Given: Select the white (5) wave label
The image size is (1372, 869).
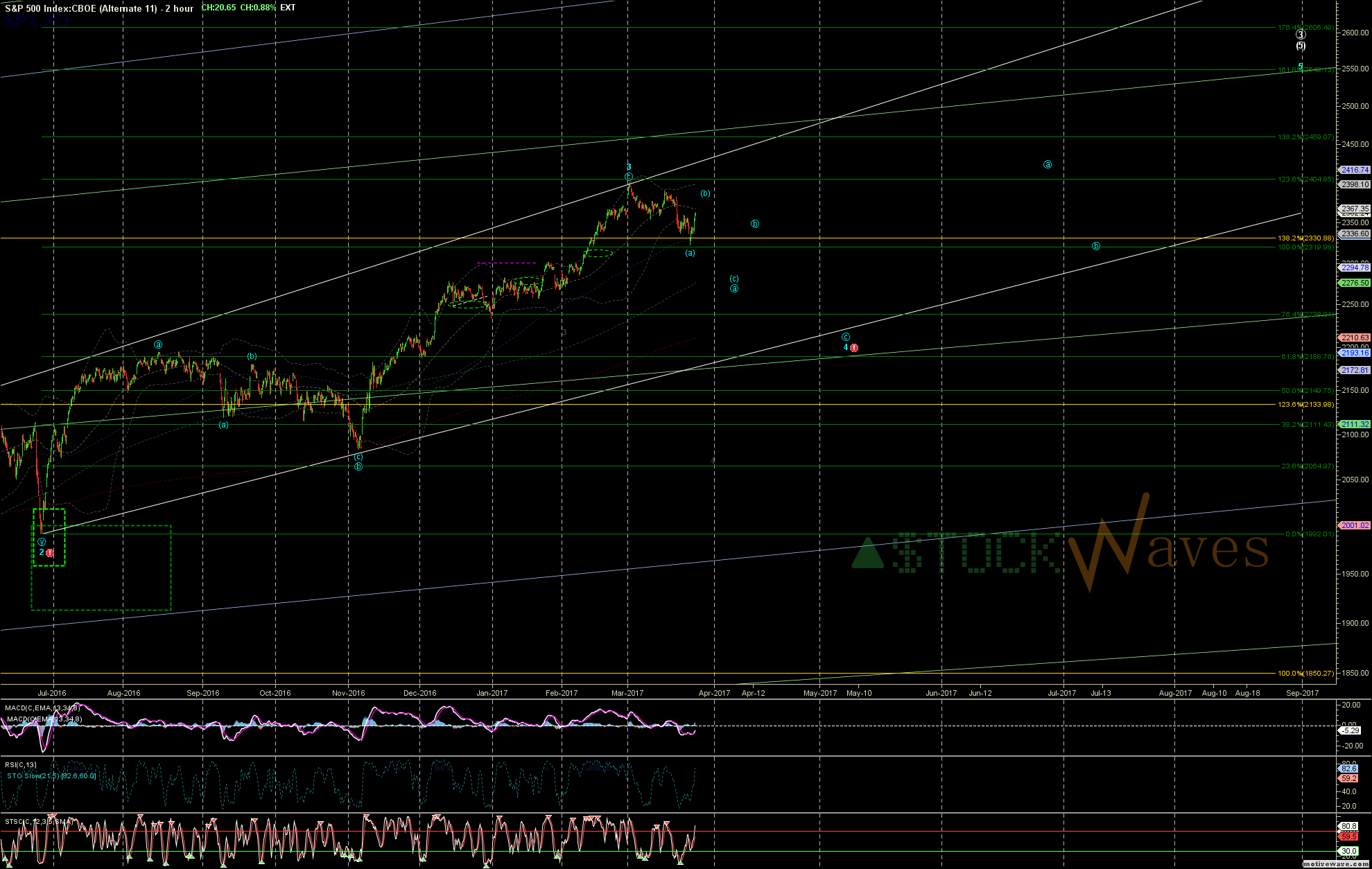Looking at the screenshot, I should point(1301,46).
